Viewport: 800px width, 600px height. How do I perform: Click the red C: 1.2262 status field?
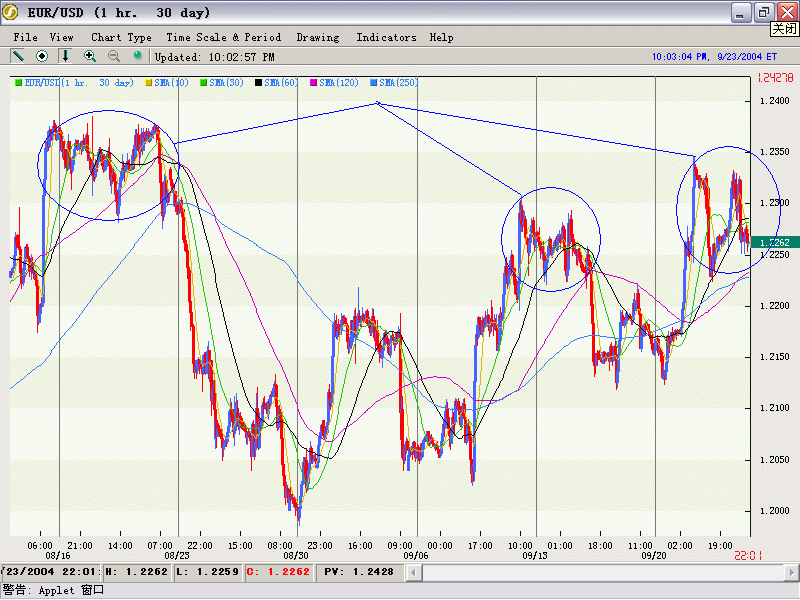(x=278, y=572)
